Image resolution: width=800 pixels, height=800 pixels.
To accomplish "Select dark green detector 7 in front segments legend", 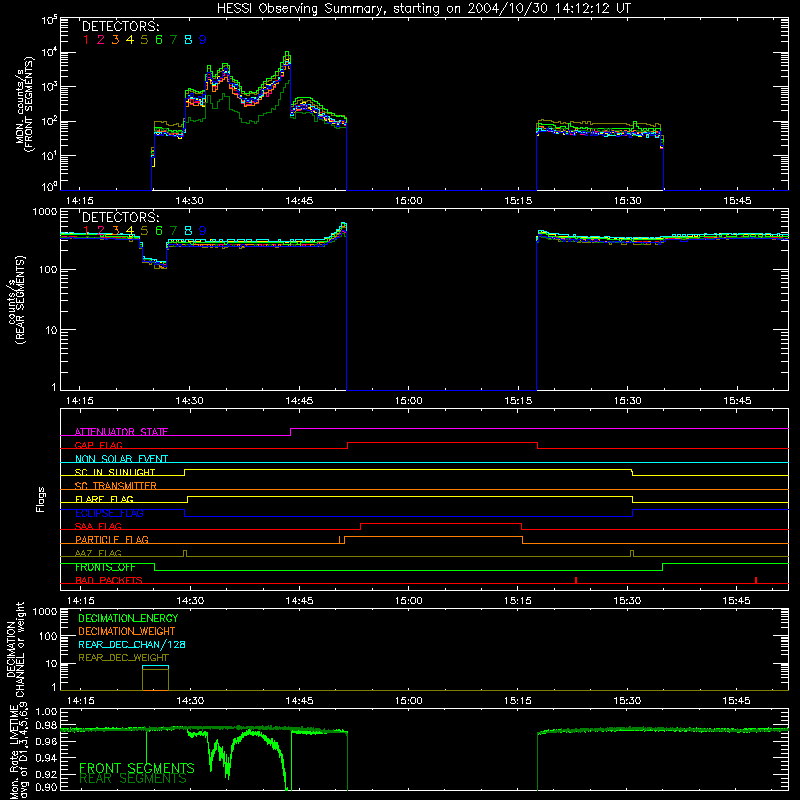I will [x=173, y=40].
